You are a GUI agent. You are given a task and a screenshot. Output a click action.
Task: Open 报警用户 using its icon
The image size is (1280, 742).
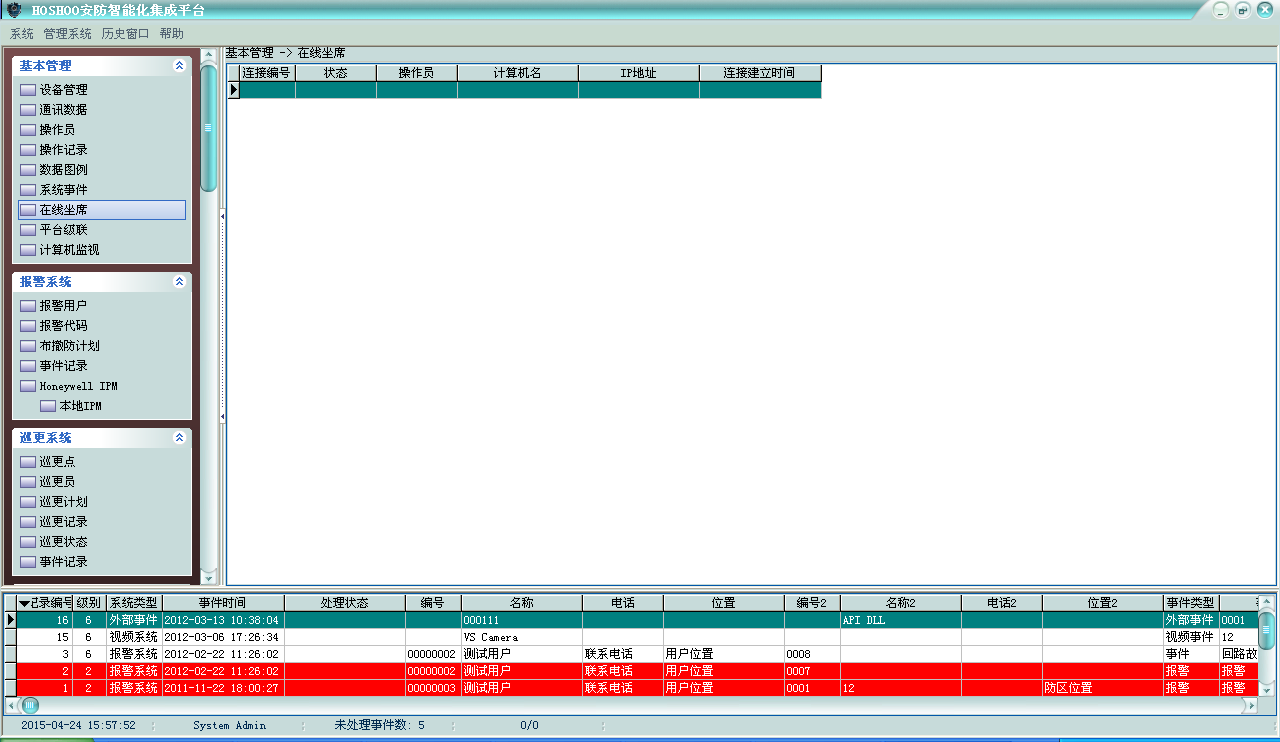tap(28, 306)
